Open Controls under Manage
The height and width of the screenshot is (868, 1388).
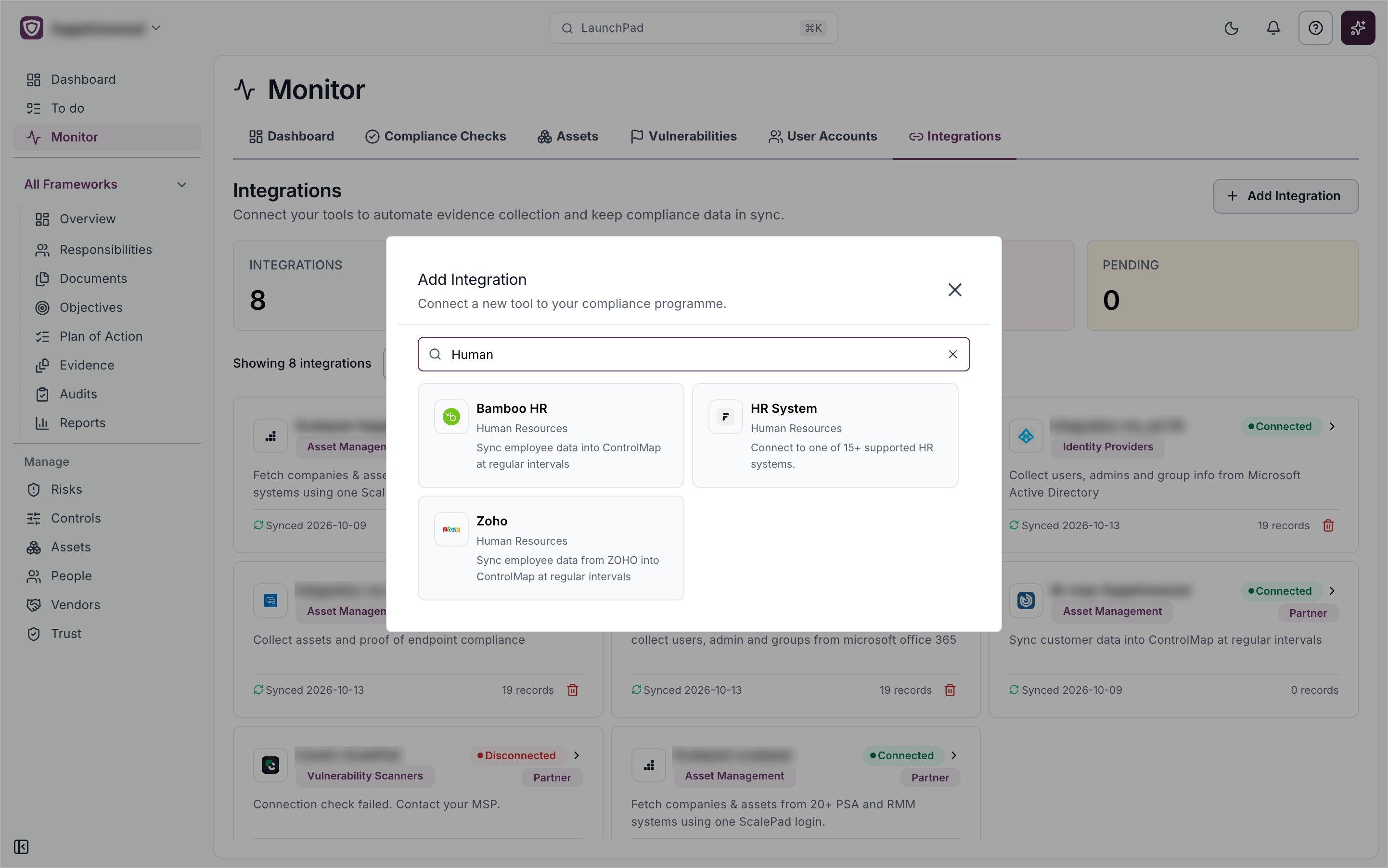pyautogui.click(x=107, y=518)
